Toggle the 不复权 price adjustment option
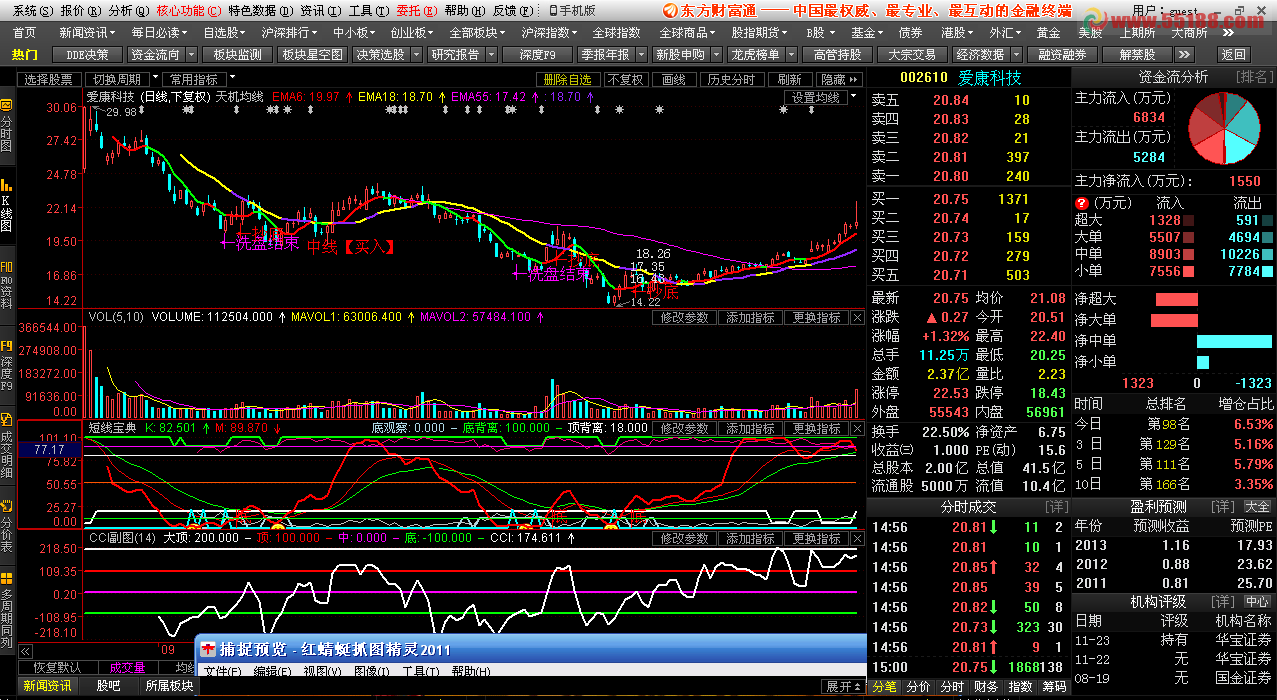The width and height of the screenshot is (1277, 700). pyautogui.click(x=625, y=79)
